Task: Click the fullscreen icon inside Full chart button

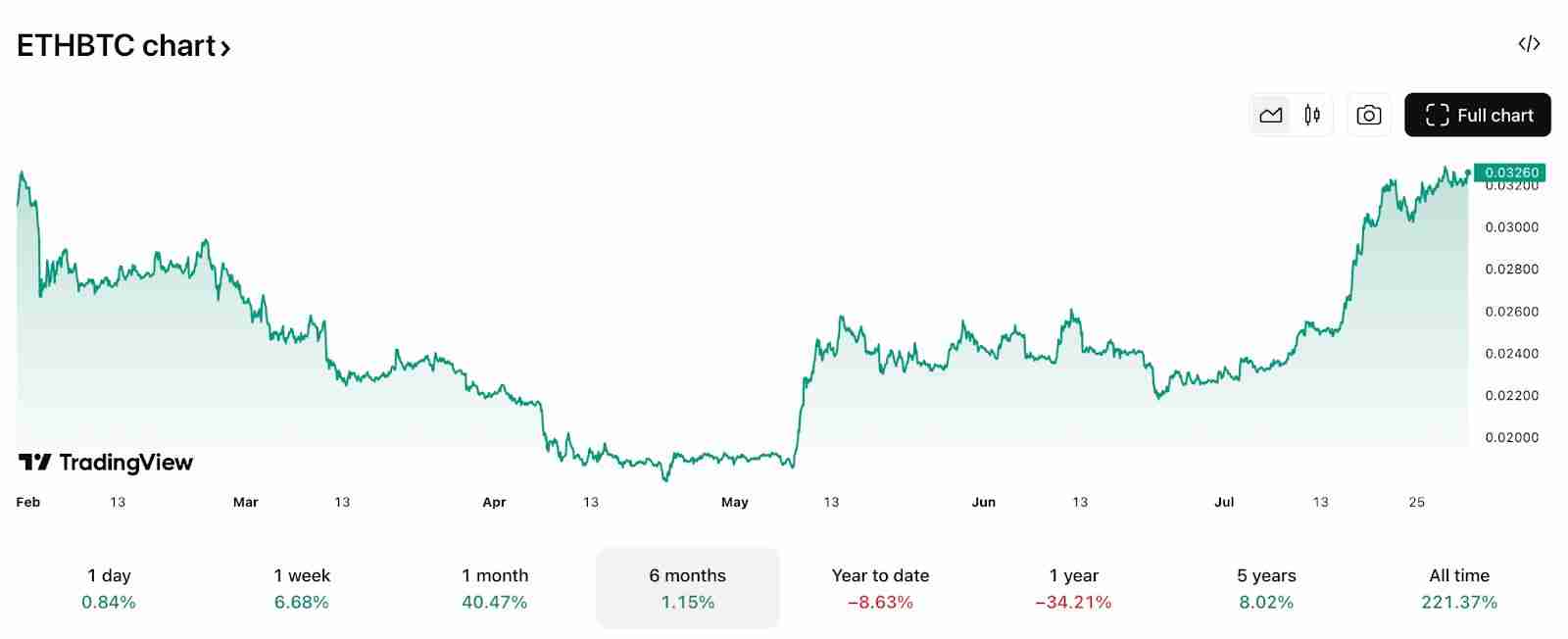Action: [1437, 115]
